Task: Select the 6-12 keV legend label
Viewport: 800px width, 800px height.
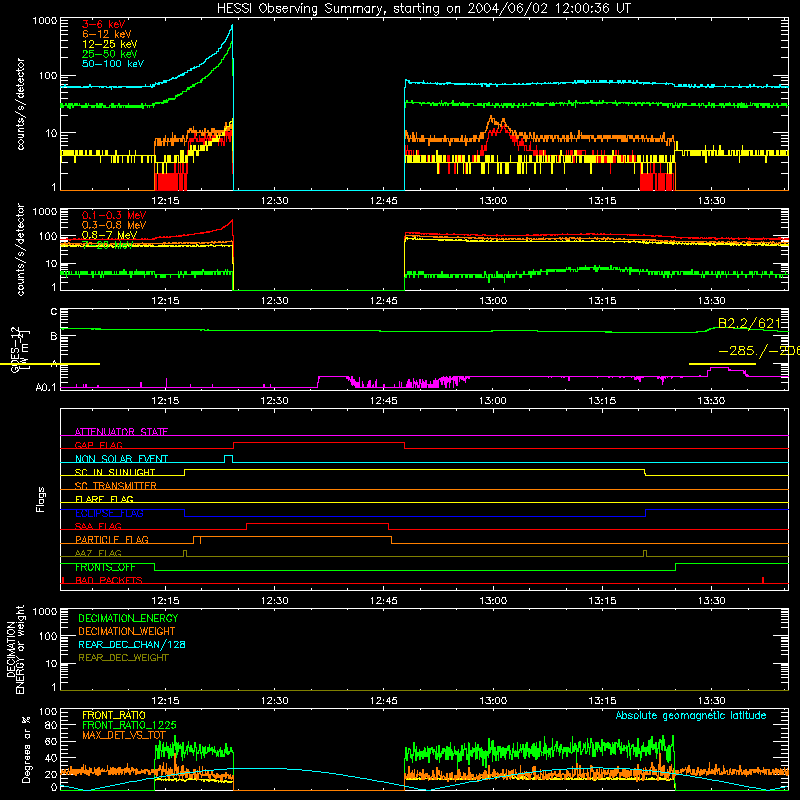Action: 107,34
